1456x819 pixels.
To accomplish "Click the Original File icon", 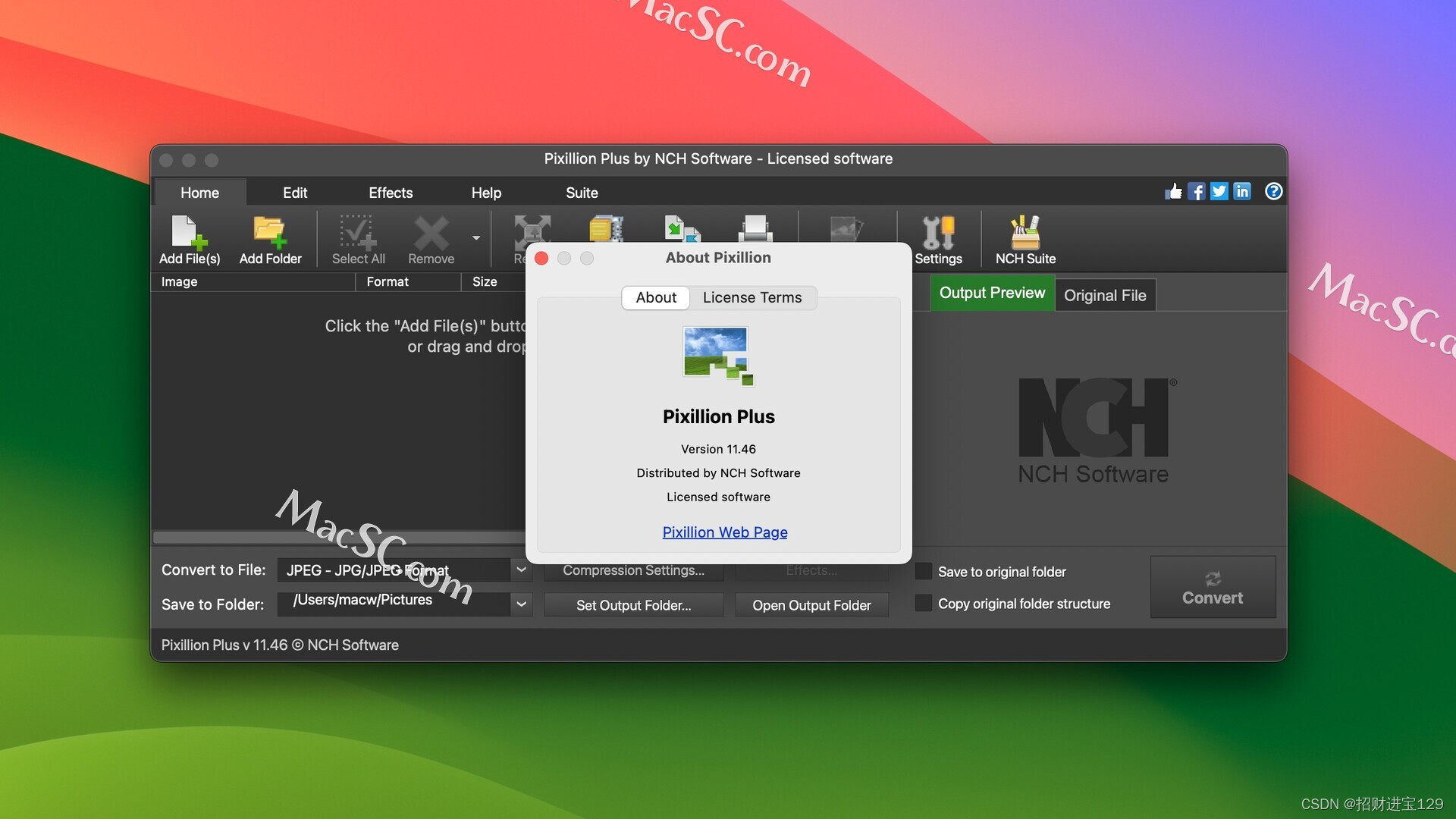I will [x=1104, y=294].
